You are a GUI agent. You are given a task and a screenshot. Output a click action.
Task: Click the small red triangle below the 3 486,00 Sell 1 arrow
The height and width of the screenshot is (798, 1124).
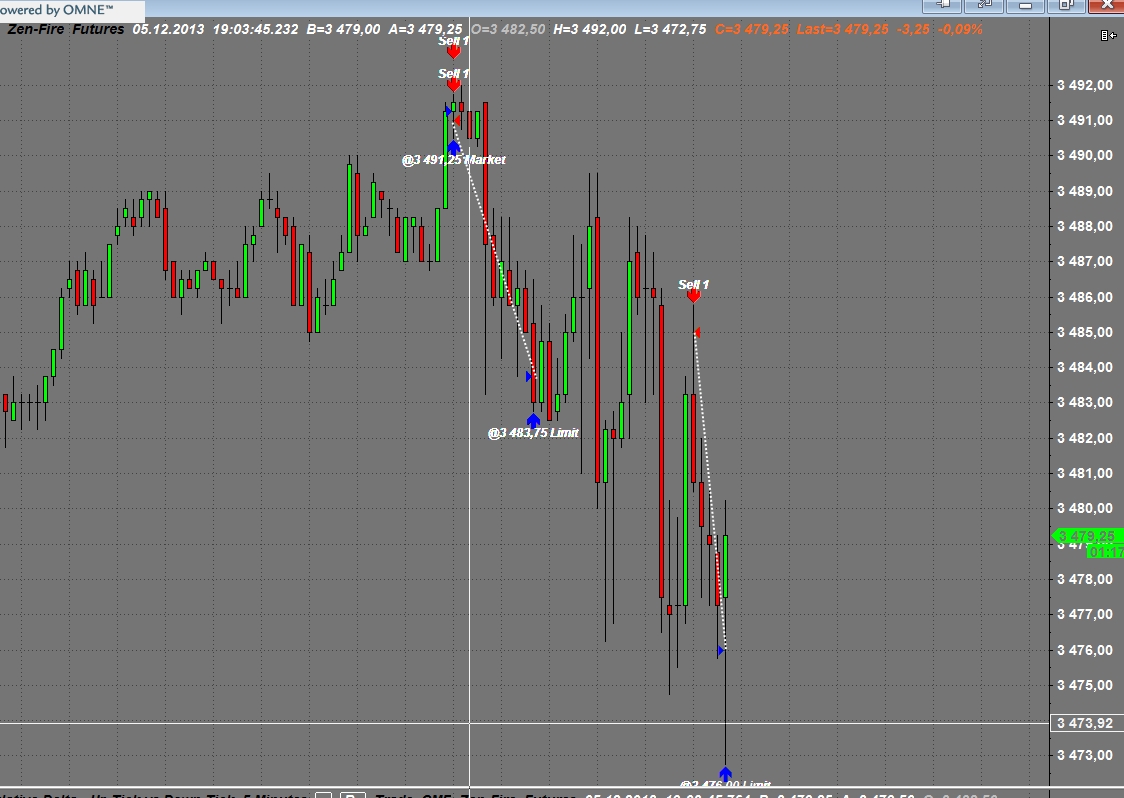[x=697, y=333]
